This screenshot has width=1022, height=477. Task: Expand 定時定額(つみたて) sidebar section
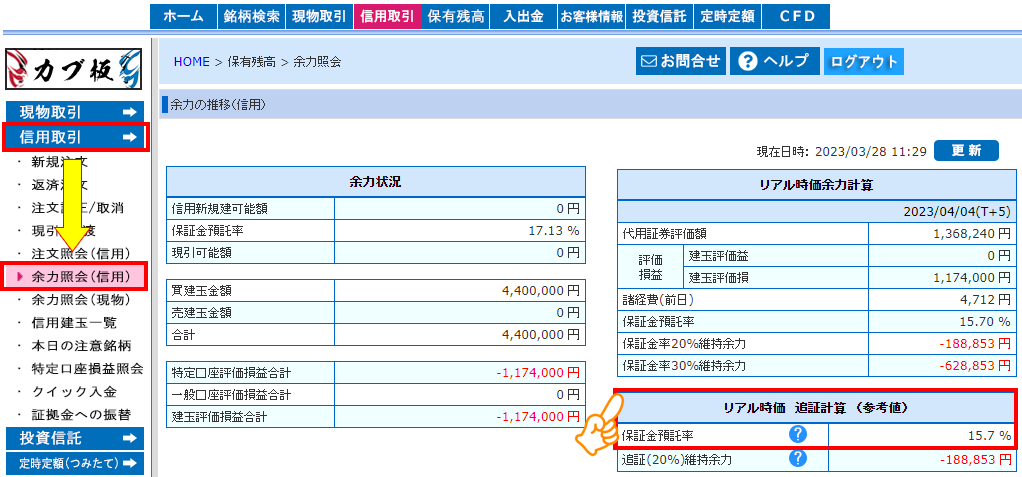tap(75, 463)
